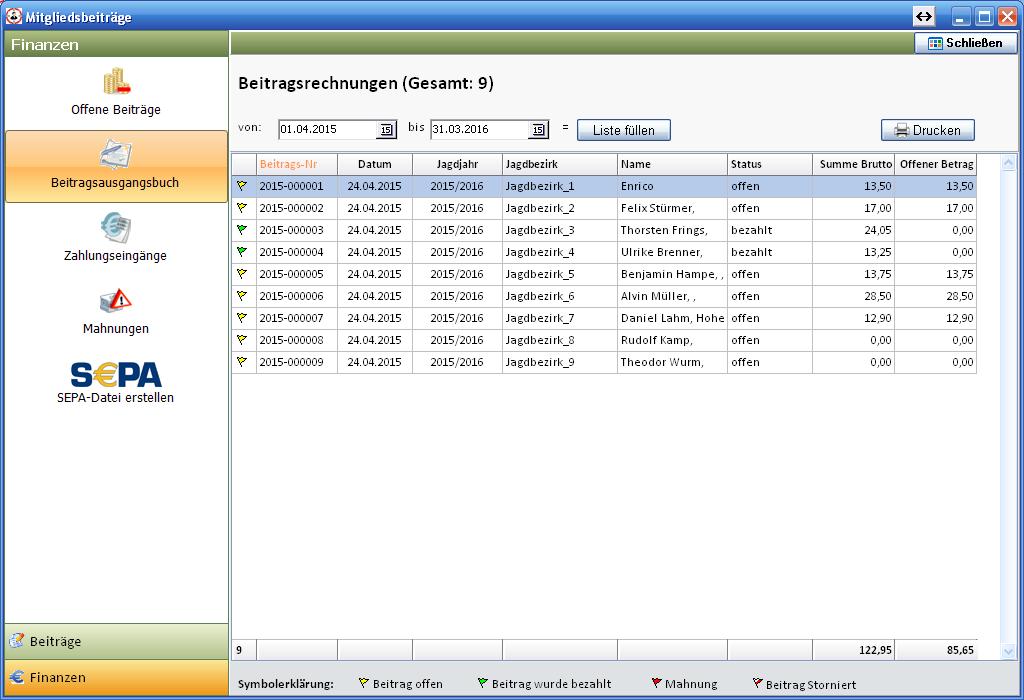Viewport: 1024px width, 700px height.
Task: Open Offene Beiträge coins icon
Action: pyautogui.click(x=117, y=82)
